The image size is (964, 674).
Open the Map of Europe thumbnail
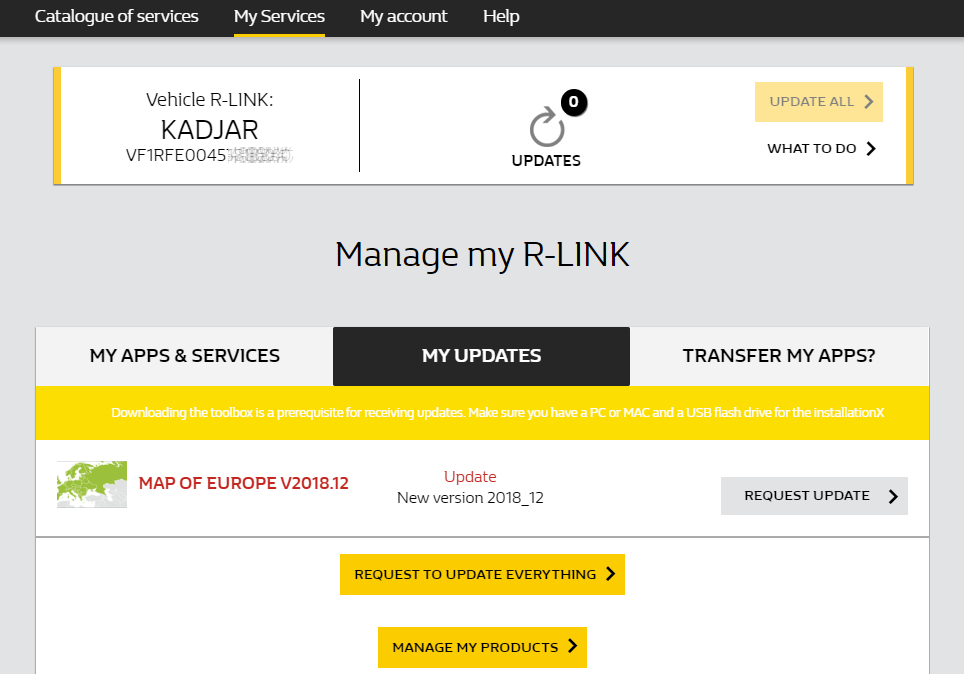92,484
